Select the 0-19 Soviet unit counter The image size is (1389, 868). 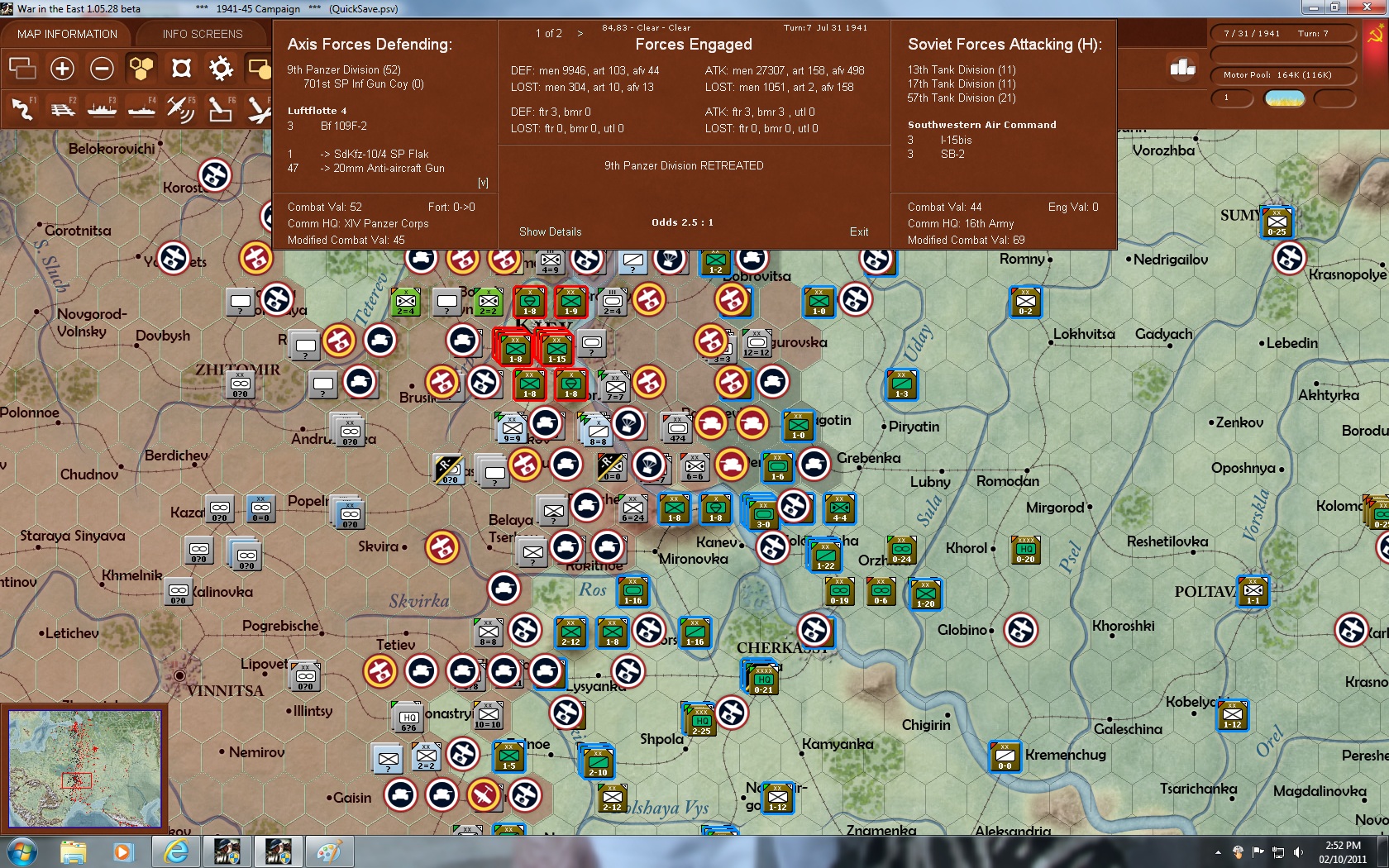point(839,591)
